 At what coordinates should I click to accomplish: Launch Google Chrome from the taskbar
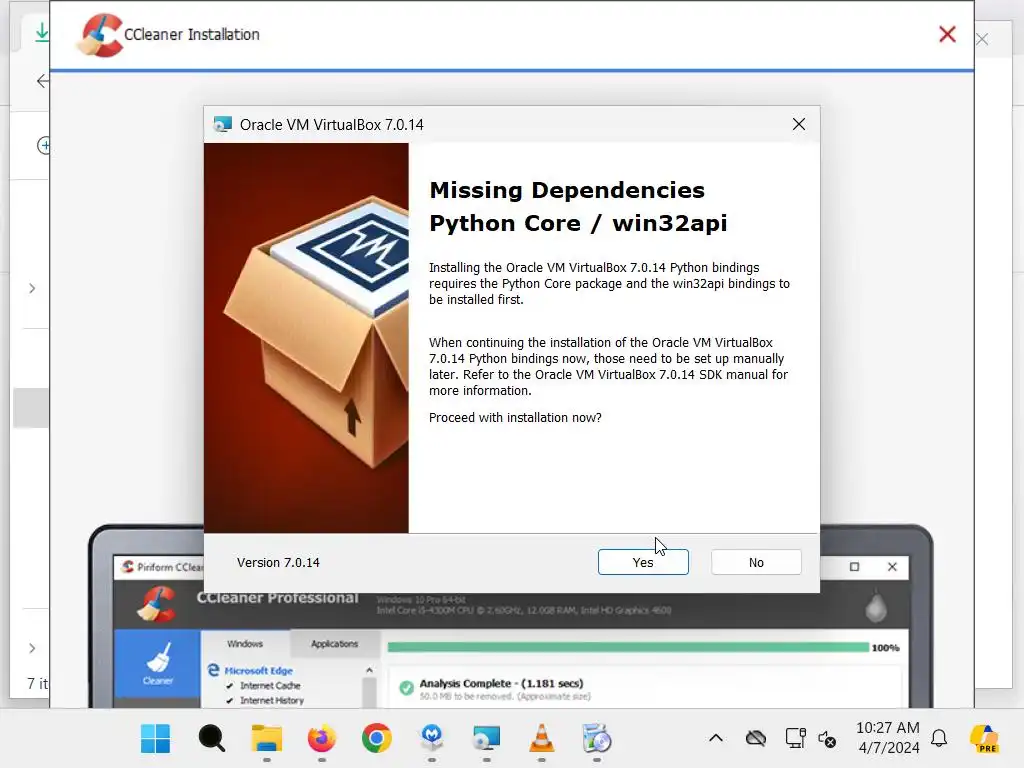[x=377, y=739]
